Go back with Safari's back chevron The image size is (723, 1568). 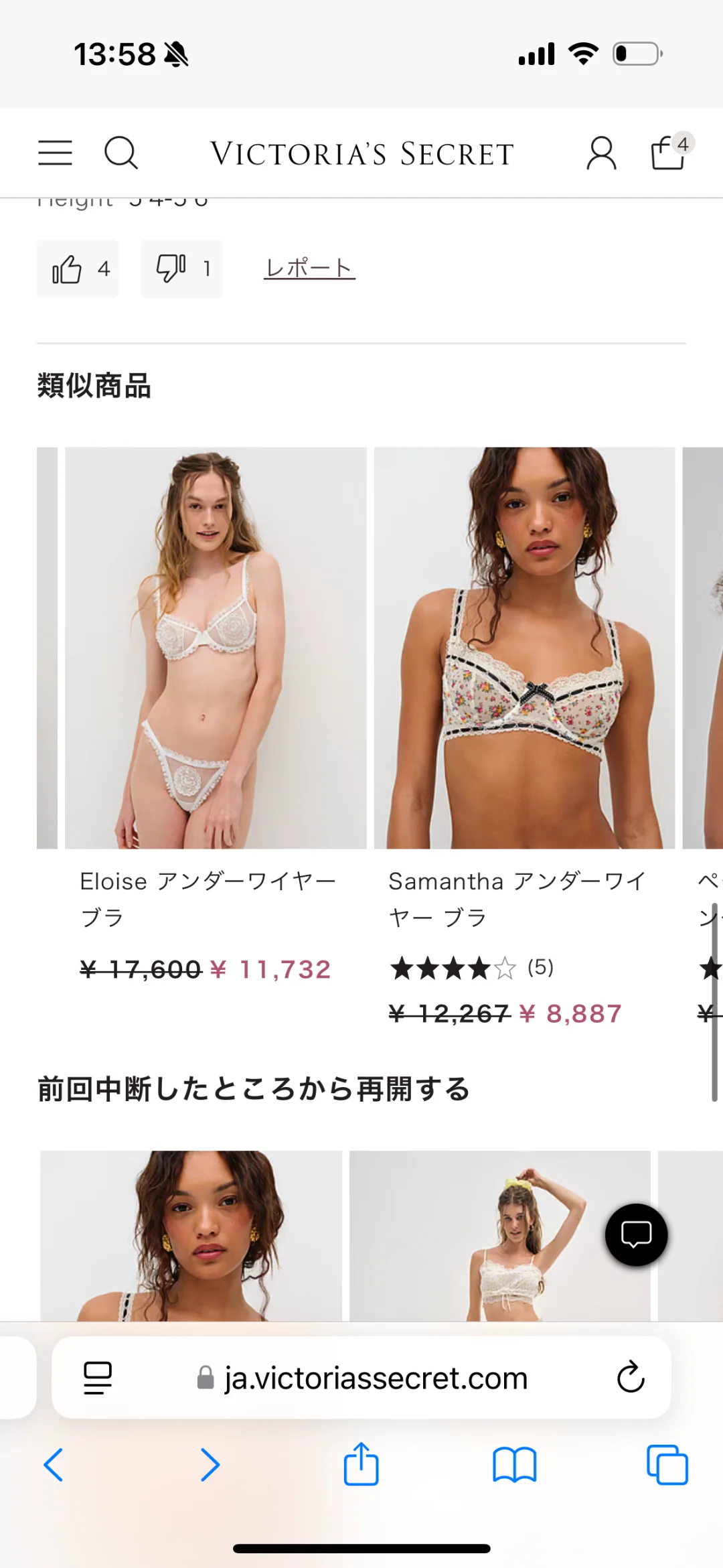pos(54,1465)
